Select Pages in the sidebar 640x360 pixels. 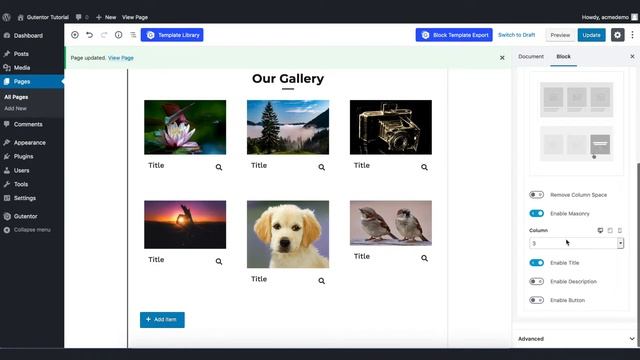22,82
